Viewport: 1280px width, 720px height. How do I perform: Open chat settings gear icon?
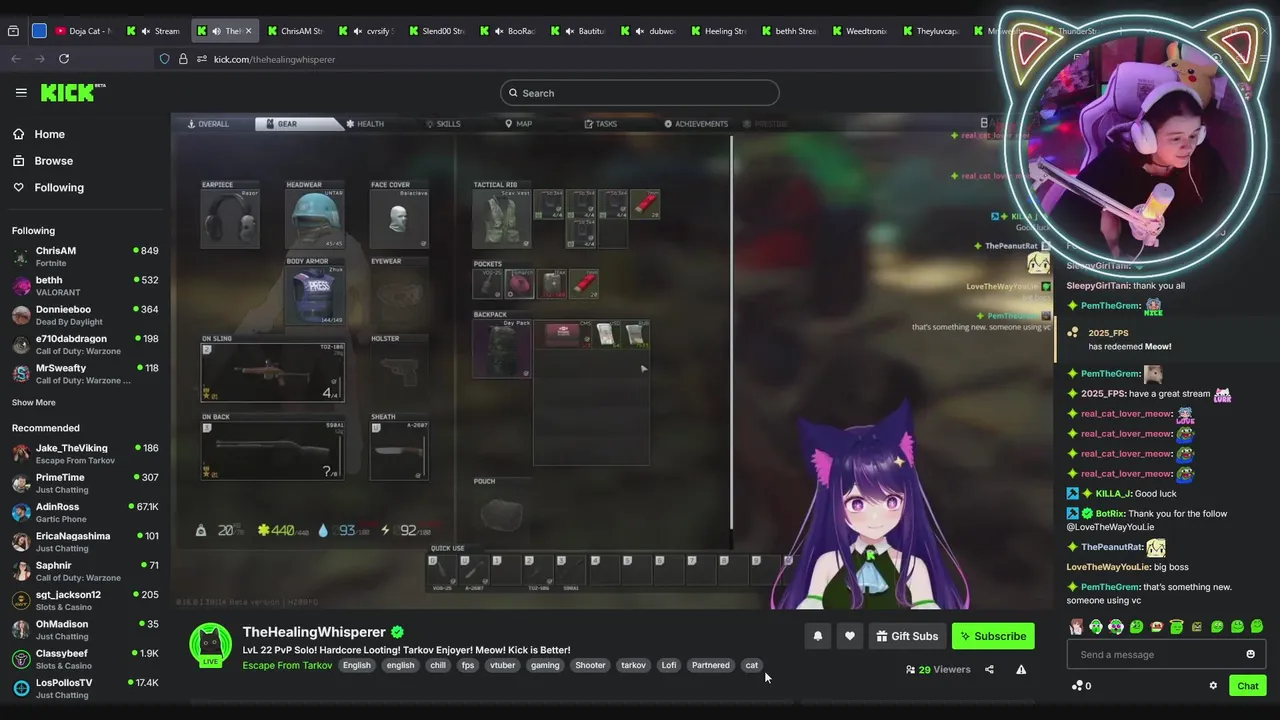(x=1213, y=686)
